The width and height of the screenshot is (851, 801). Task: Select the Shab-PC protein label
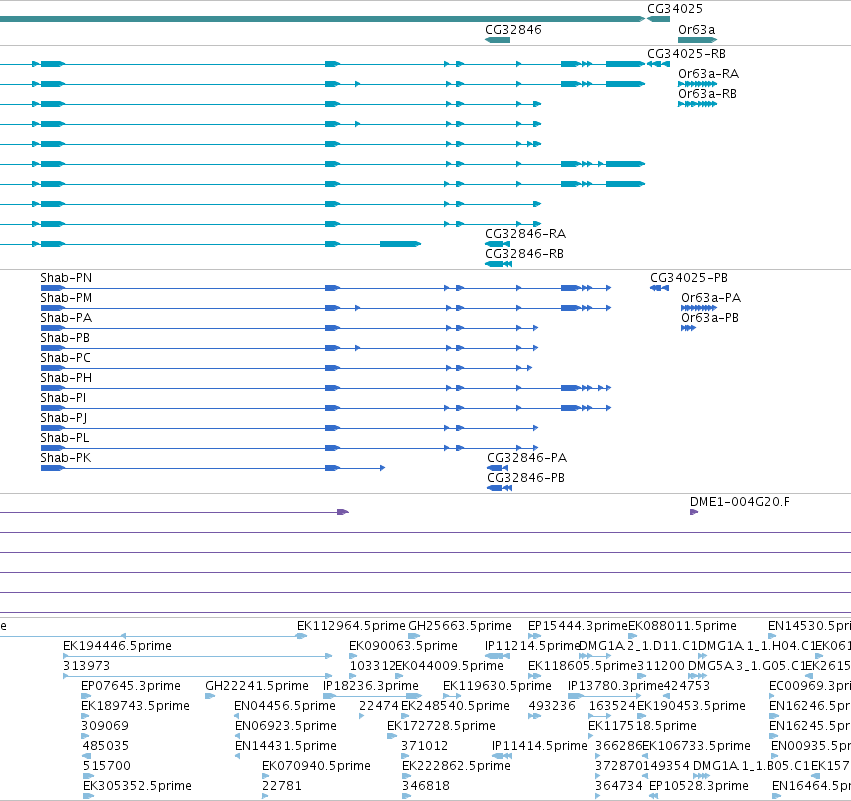point(66,358)
